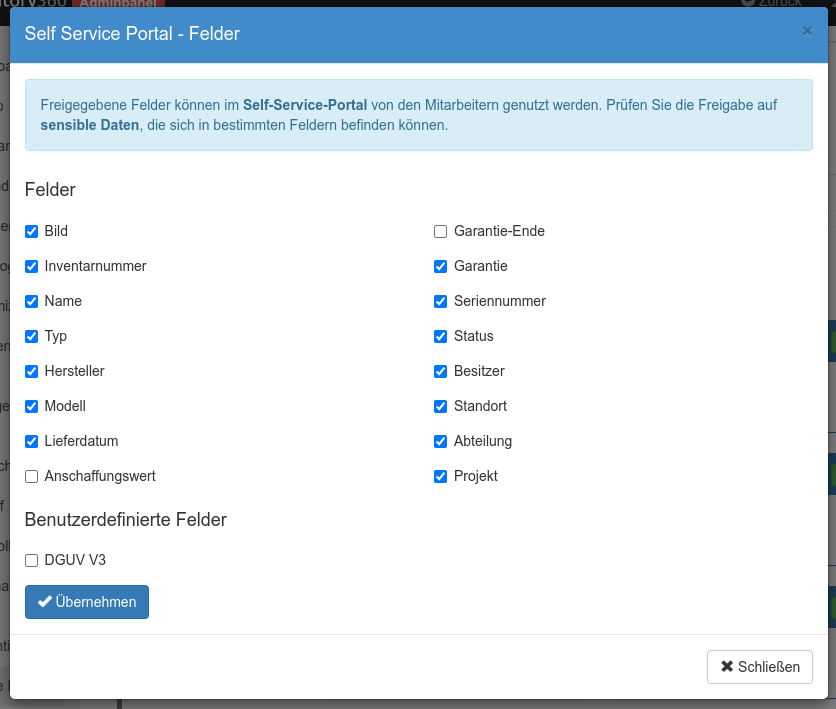Deselect the Modell checkbox
This screenshot has width=836, height=709.
[x=32, y=406]
